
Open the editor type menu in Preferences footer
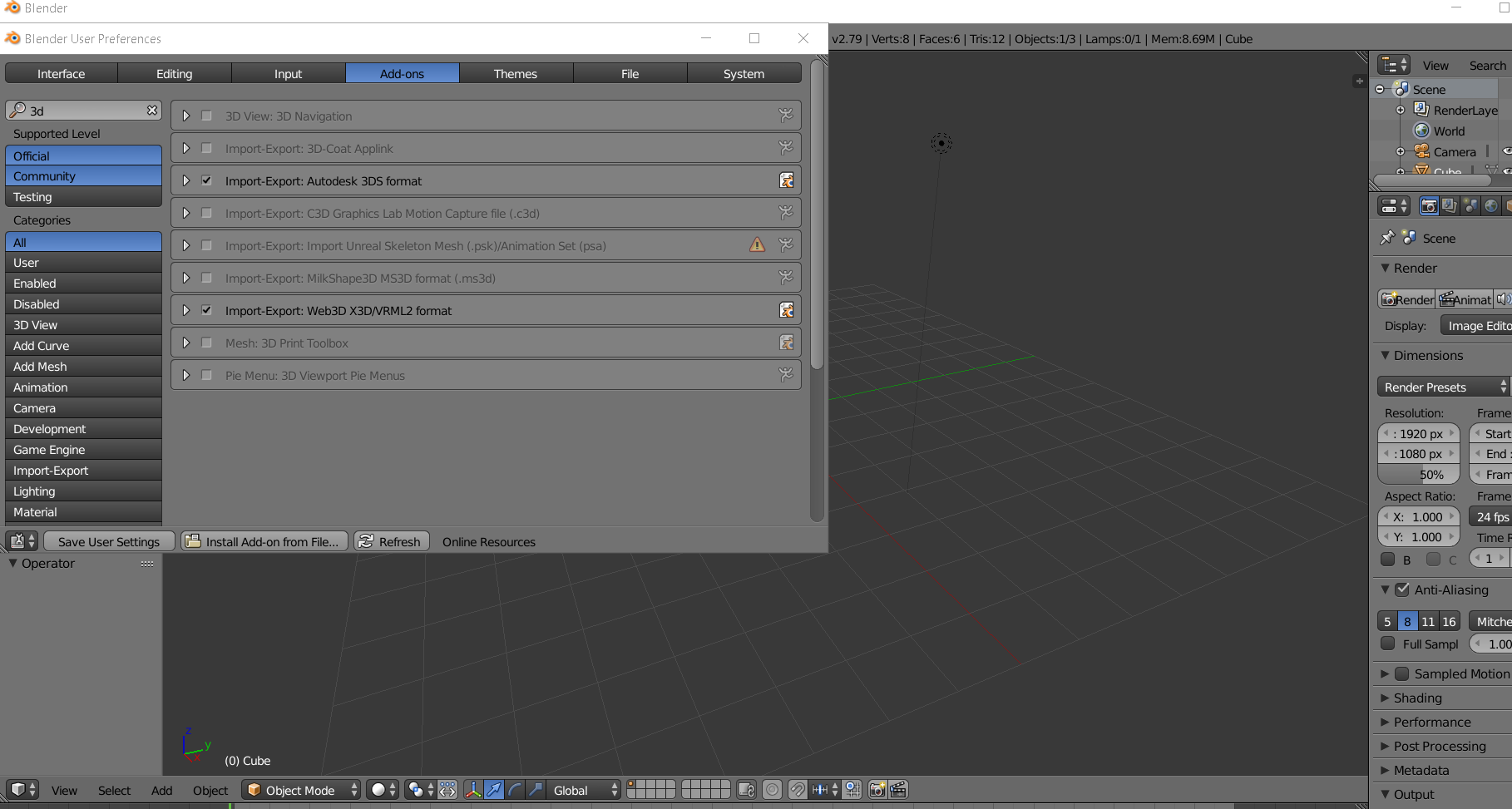pyautogui.click(x=22, y=541)
